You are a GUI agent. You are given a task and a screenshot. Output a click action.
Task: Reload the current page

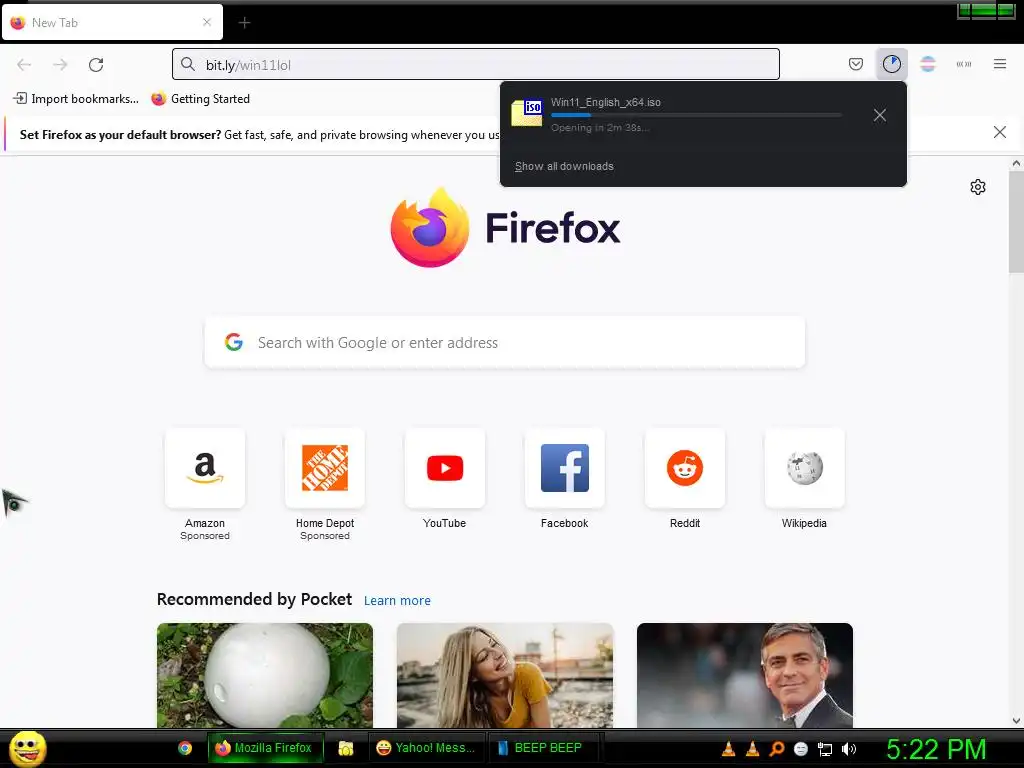click(x=96, y=65)
